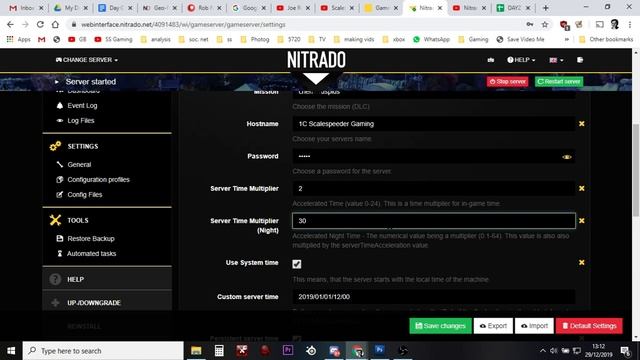The width and height of the screenshot is (640, 360).
Task: Expand the UP/DOWNGRADE sidebar section
Action: pos(107,302)
